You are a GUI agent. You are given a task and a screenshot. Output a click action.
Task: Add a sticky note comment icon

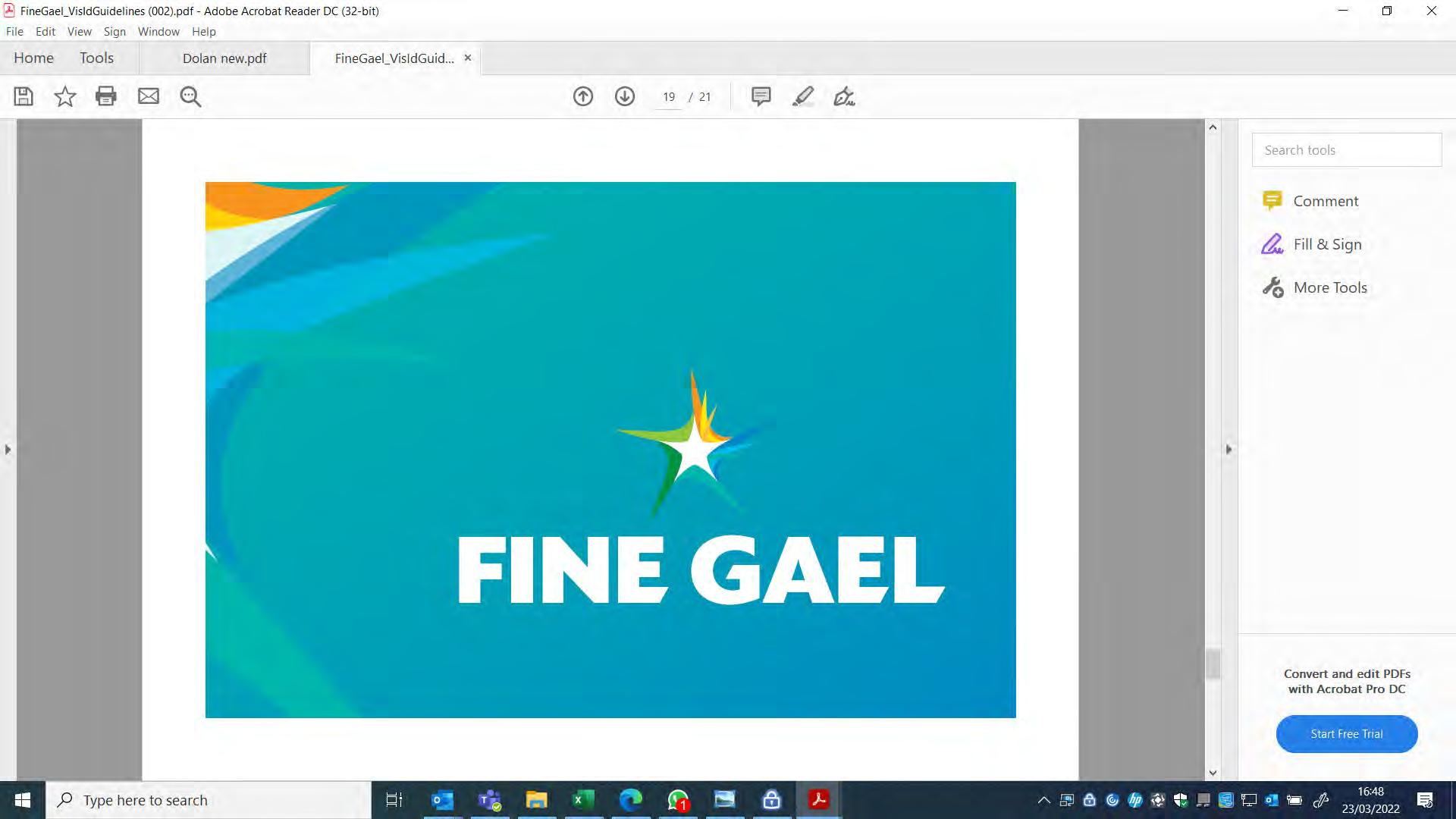coord(761,96)
